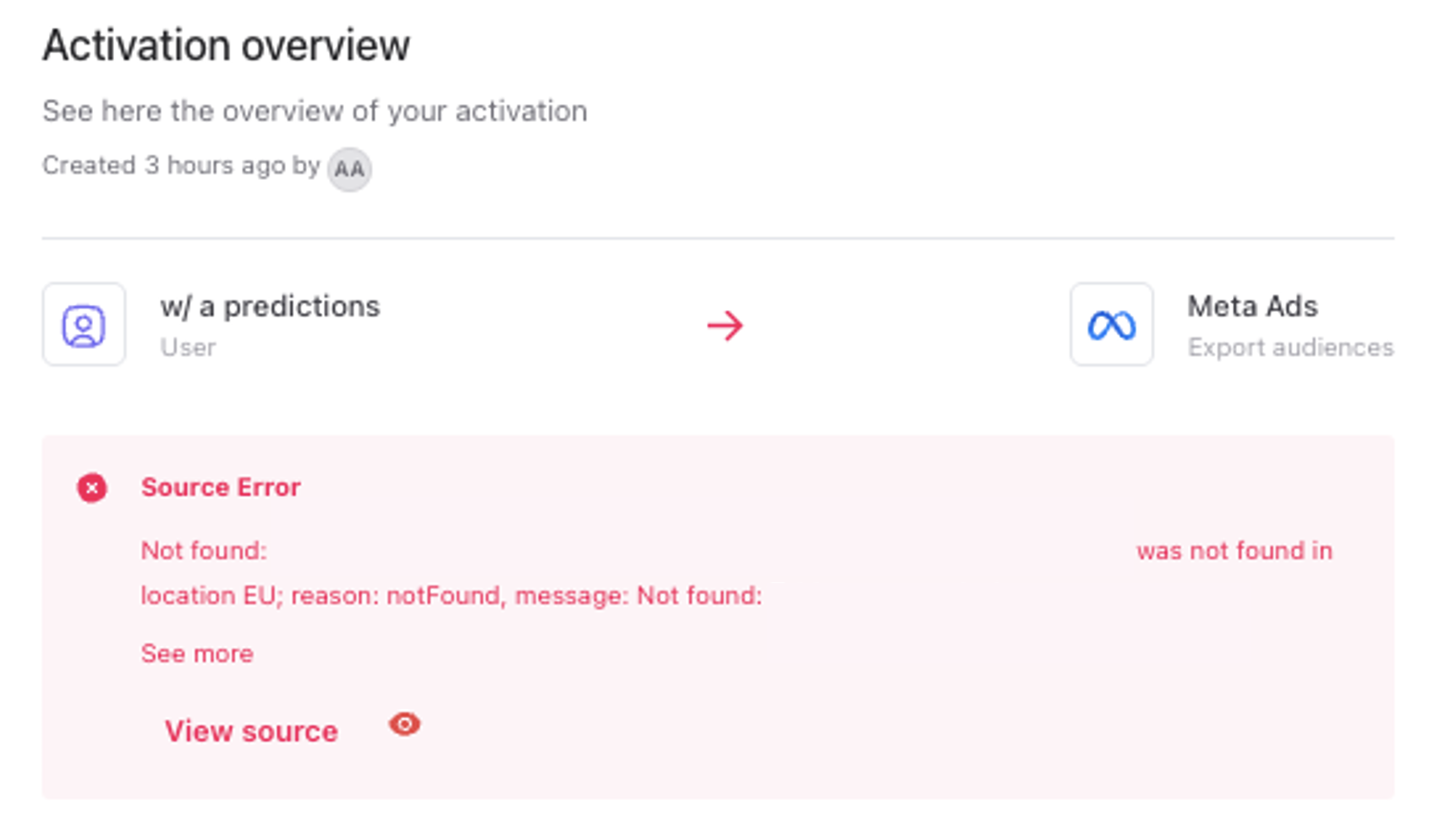This screenshot has height=840, width=1434.
Task: Click the User label under source name
Action: [188, 347]
